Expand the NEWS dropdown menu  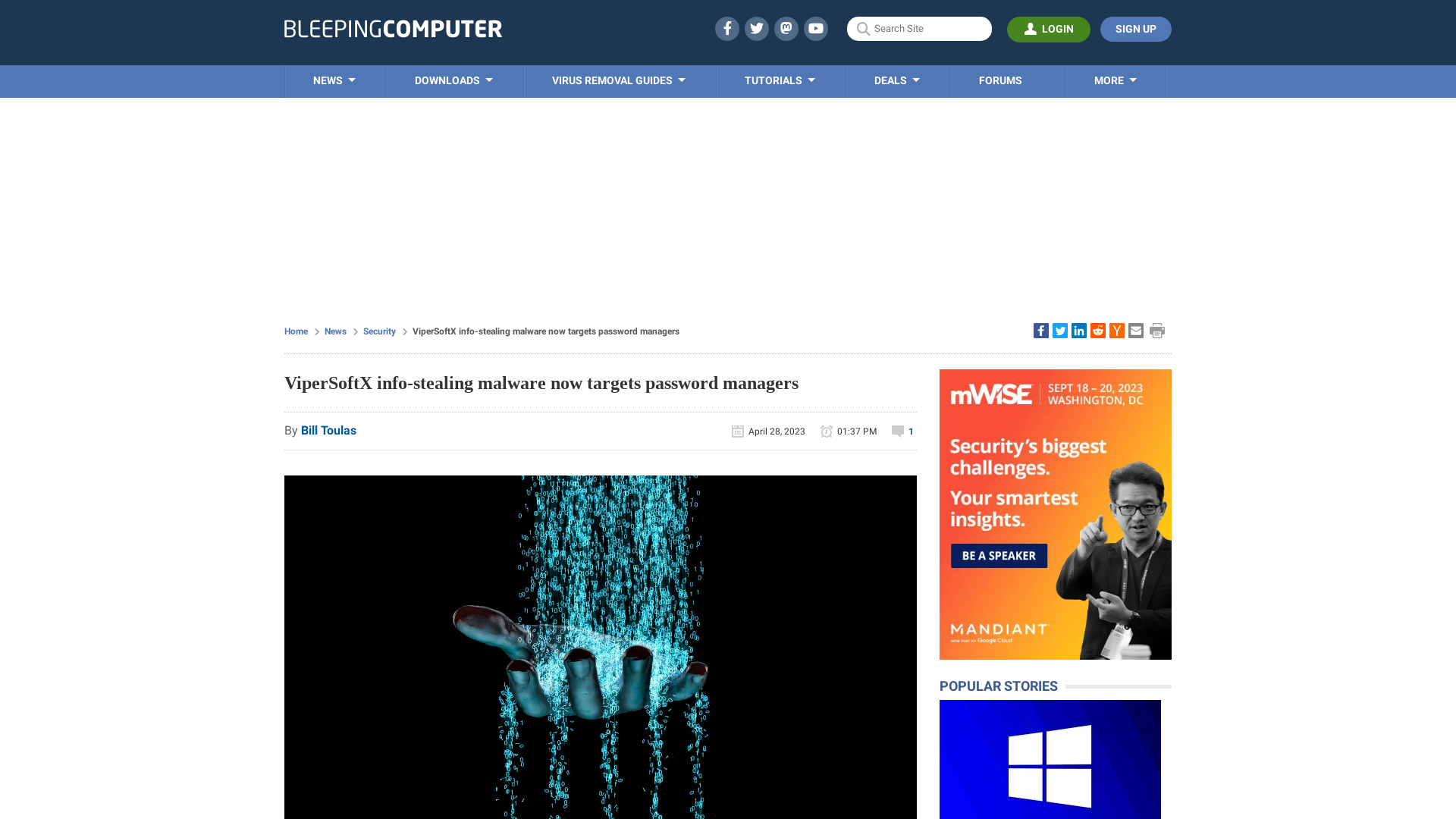[x=335, y=80]
